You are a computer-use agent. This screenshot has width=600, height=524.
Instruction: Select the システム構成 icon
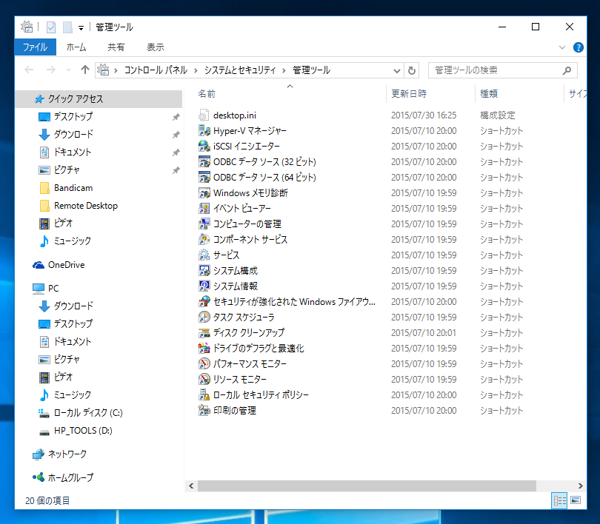click(x=204, y=271)
